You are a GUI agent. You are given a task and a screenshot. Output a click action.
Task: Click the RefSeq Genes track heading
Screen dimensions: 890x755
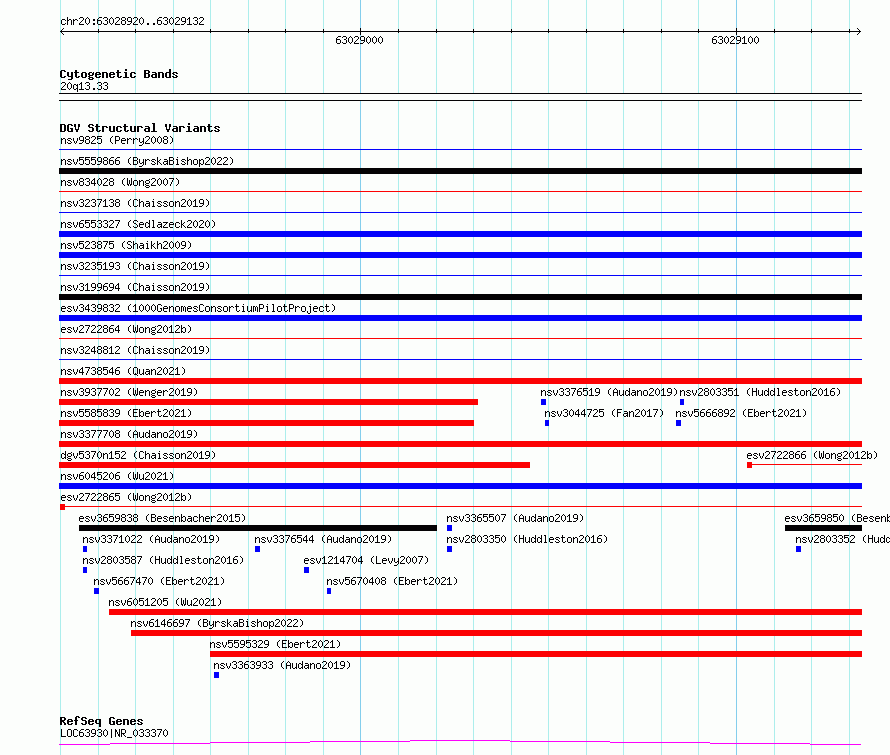[101, 721]
